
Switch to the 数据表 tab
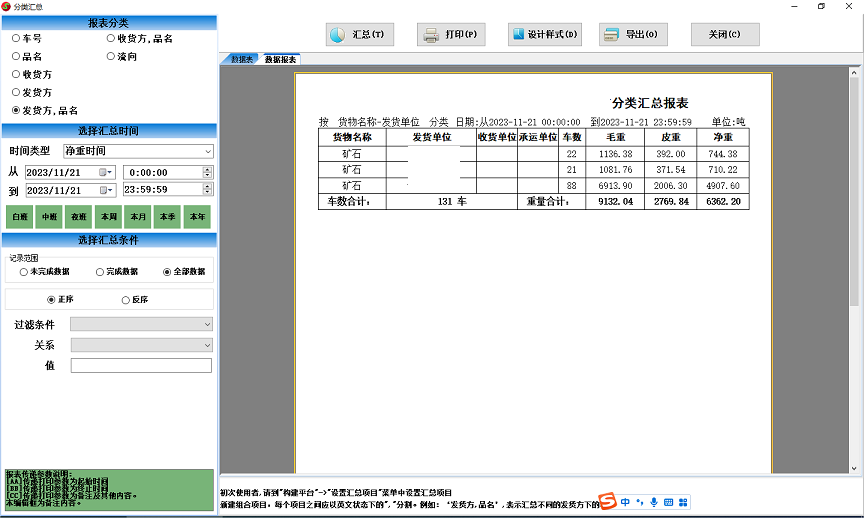click(x=240, y=60)
